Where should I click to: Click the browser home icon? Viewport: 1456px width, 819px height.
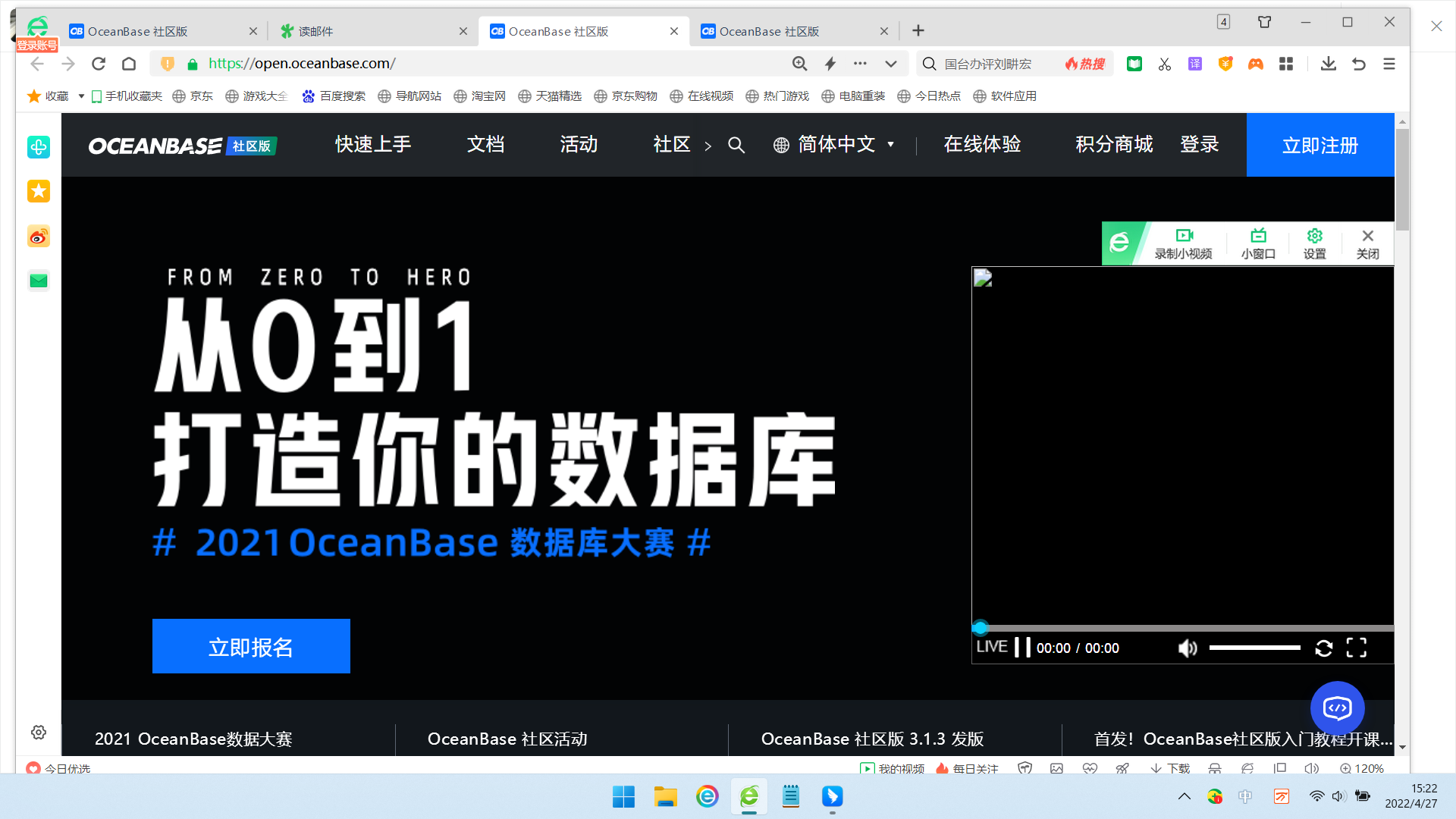coord(129,64)
